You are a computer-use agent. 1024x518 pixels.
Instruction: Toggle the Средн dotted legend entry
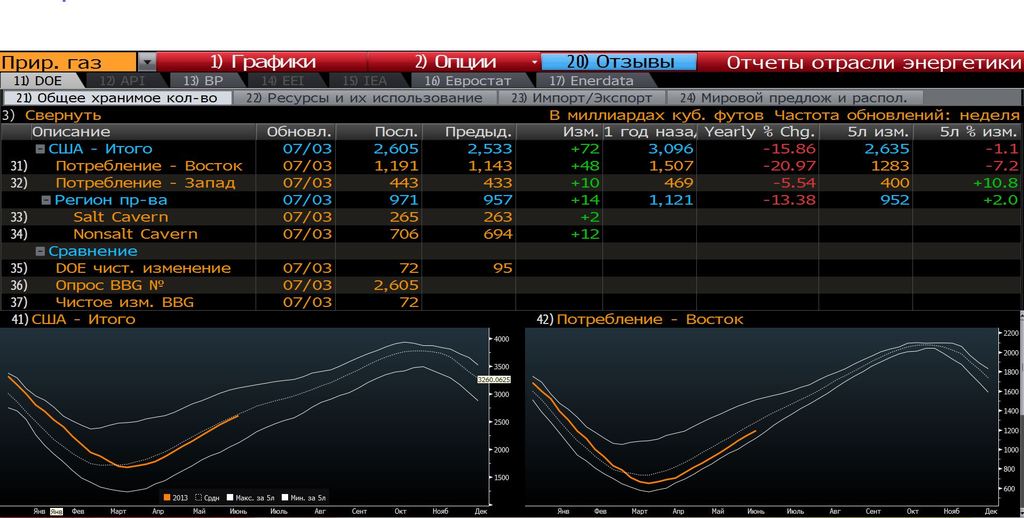(208, 498)
